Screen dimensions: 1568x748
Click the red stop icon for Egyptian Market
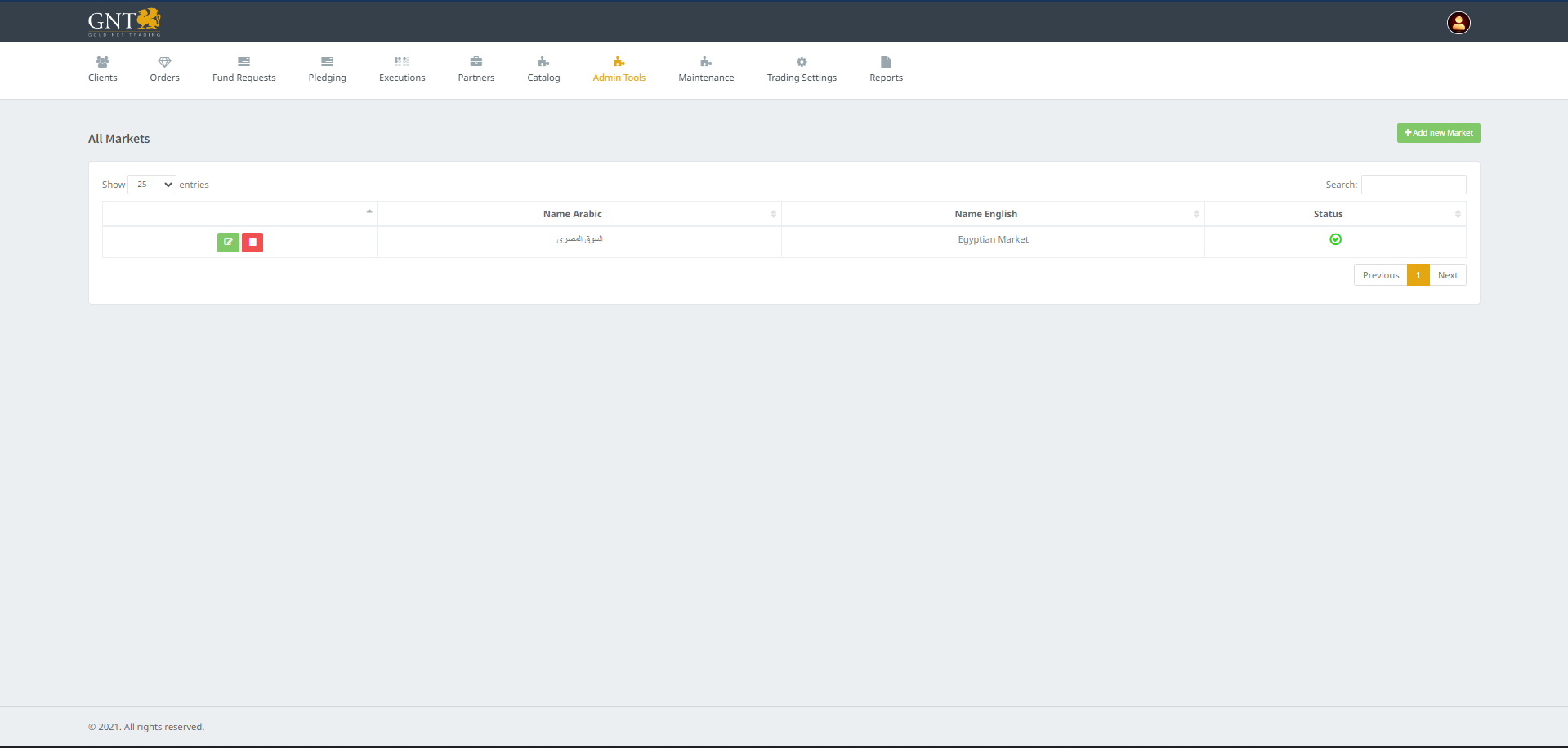click(x=252, y=243)
